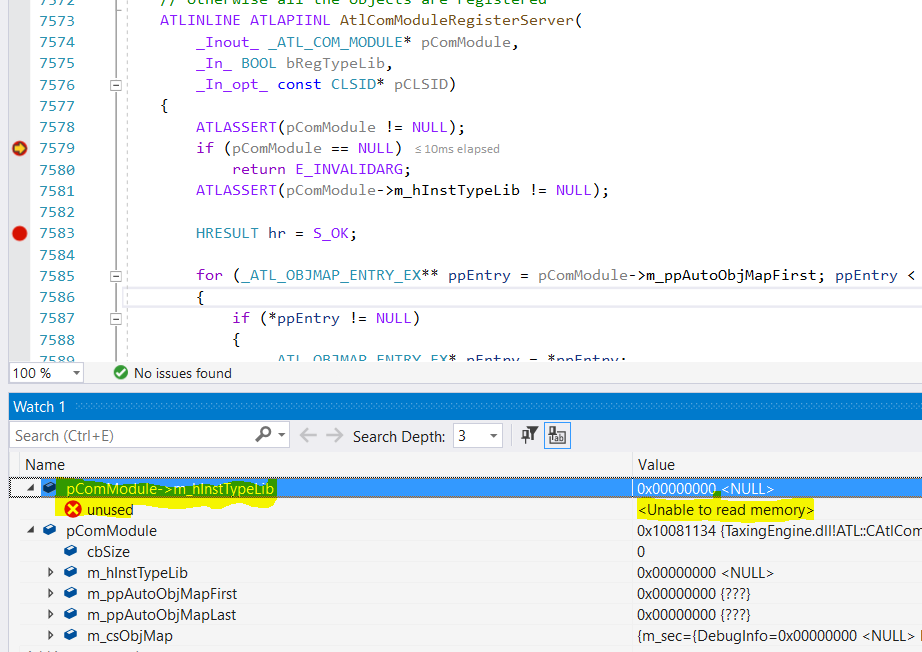
Task: Click the m_csObjMap m_sec DebugInfo value
Action: coord(779,636)
